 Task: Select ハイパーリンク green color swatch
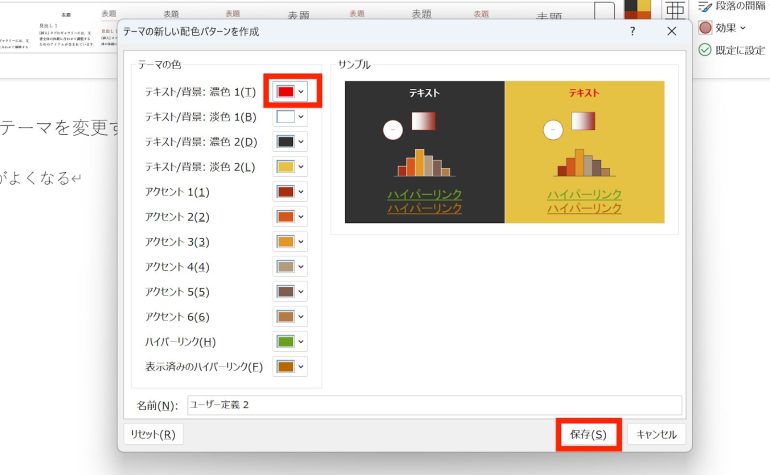tap(285, 341)
